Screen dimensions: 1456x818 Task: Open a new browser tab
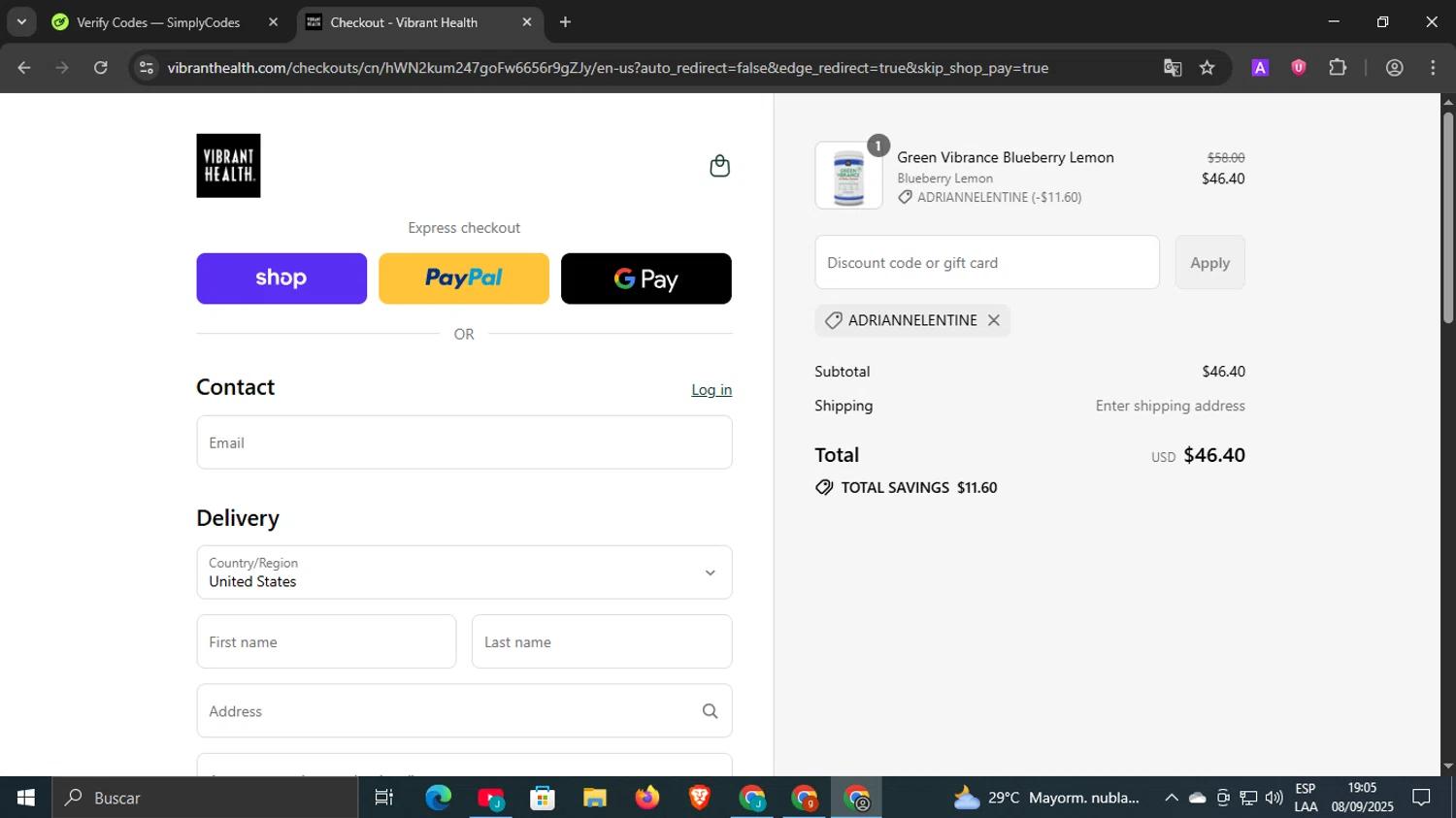tap(565, 22)
